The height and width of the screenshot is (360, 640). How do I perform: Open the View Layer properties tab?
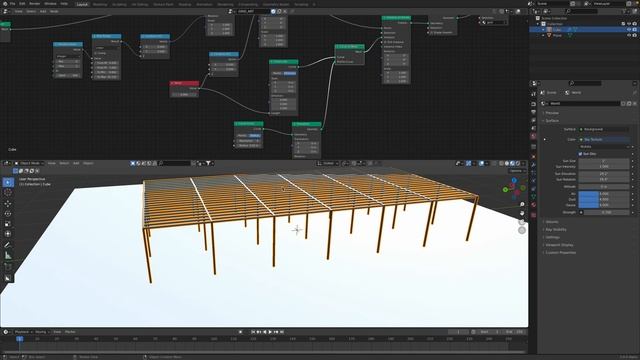click(533, 120)
